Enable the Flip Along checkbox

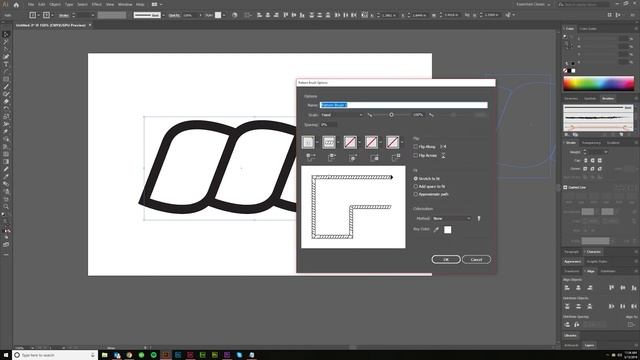[x=416, y=146]
